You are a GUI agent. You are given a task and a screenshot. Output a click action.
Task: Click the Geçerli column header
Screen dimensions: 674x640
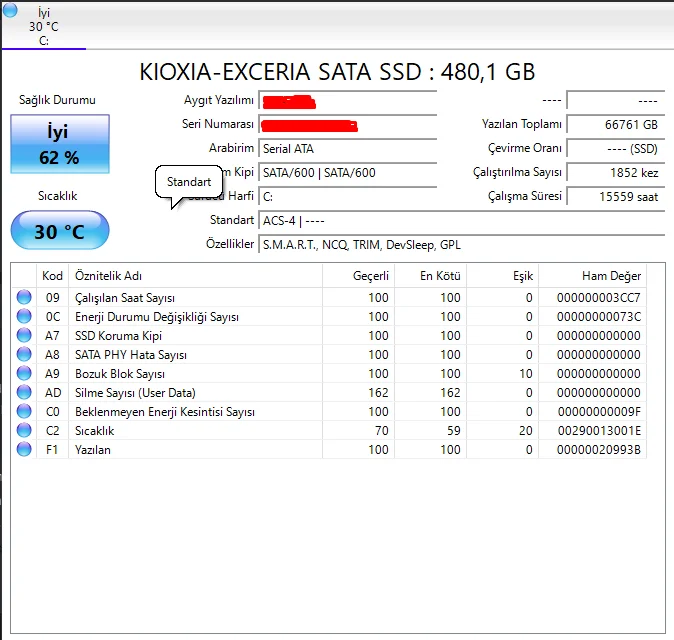358,276
